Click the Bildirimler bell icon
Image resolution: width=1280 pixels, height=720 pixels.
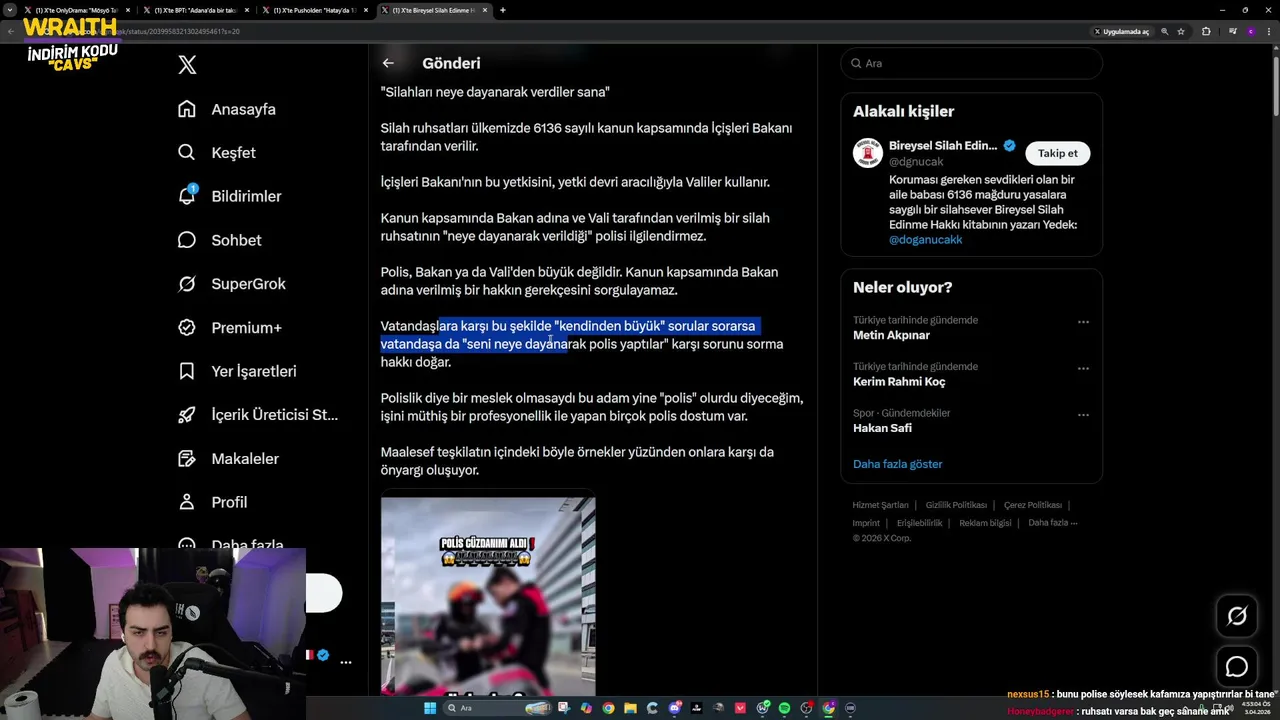coord(187,196)
